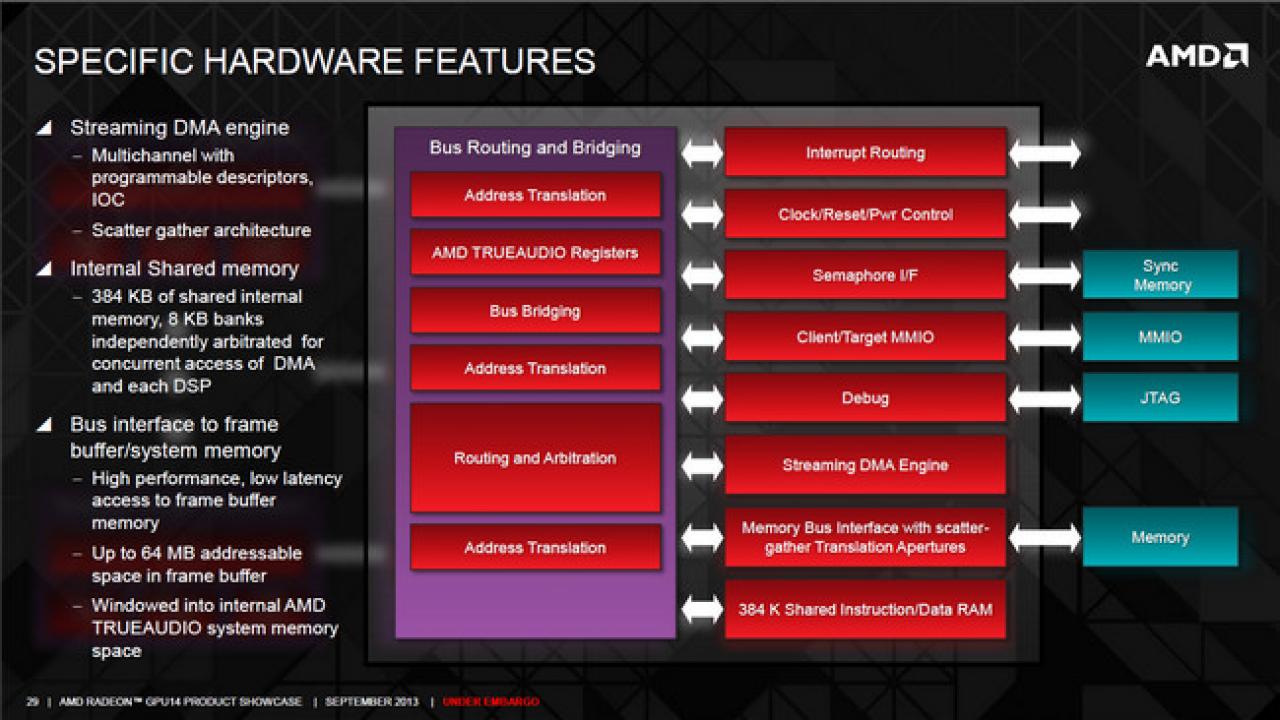Viewport: 1280px width, 720px height.
Task: Click the Interrupt Routing box
Action: click(x=865, y=153)
